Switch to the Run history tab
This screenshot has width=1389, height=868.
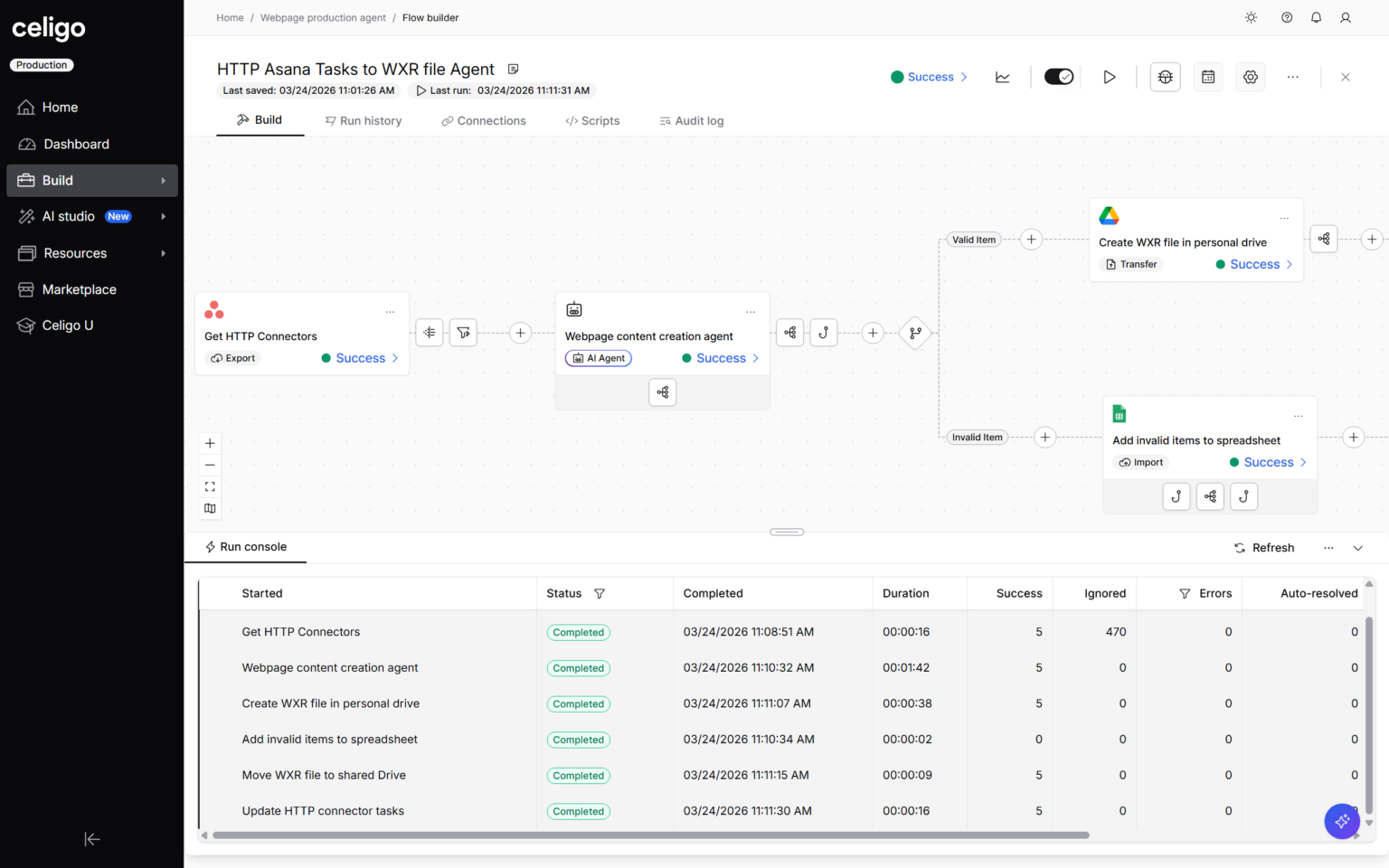pyautogui.click(x=364, y=121)
